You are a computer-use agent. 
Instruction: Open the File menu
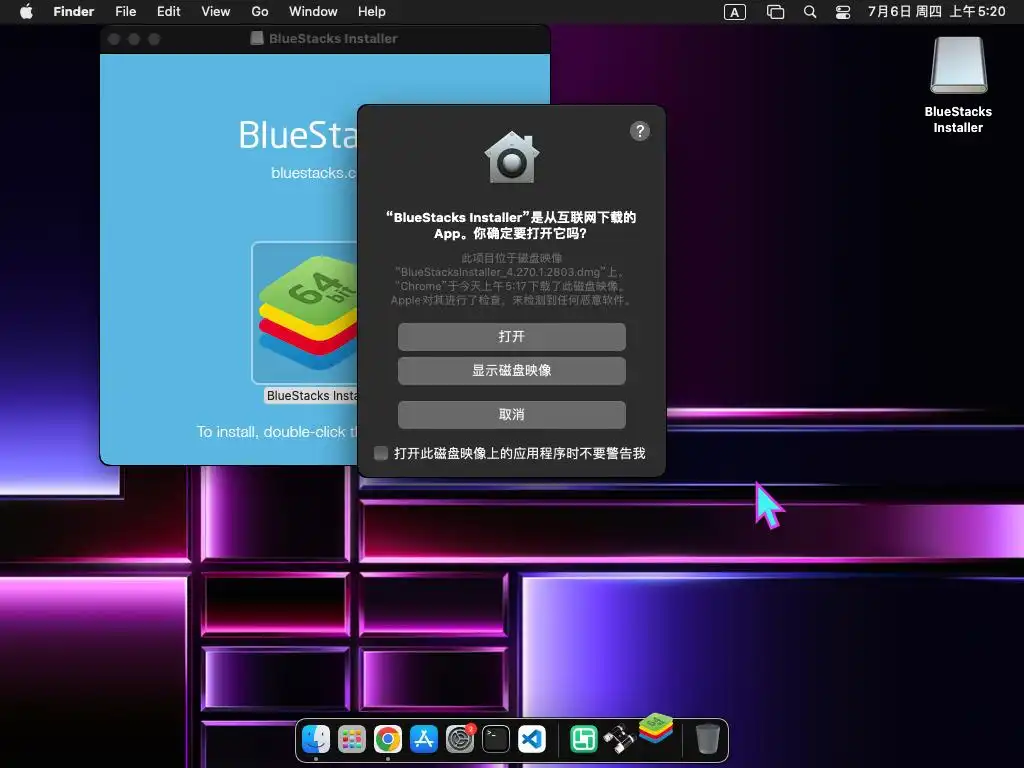click(125, 12)
